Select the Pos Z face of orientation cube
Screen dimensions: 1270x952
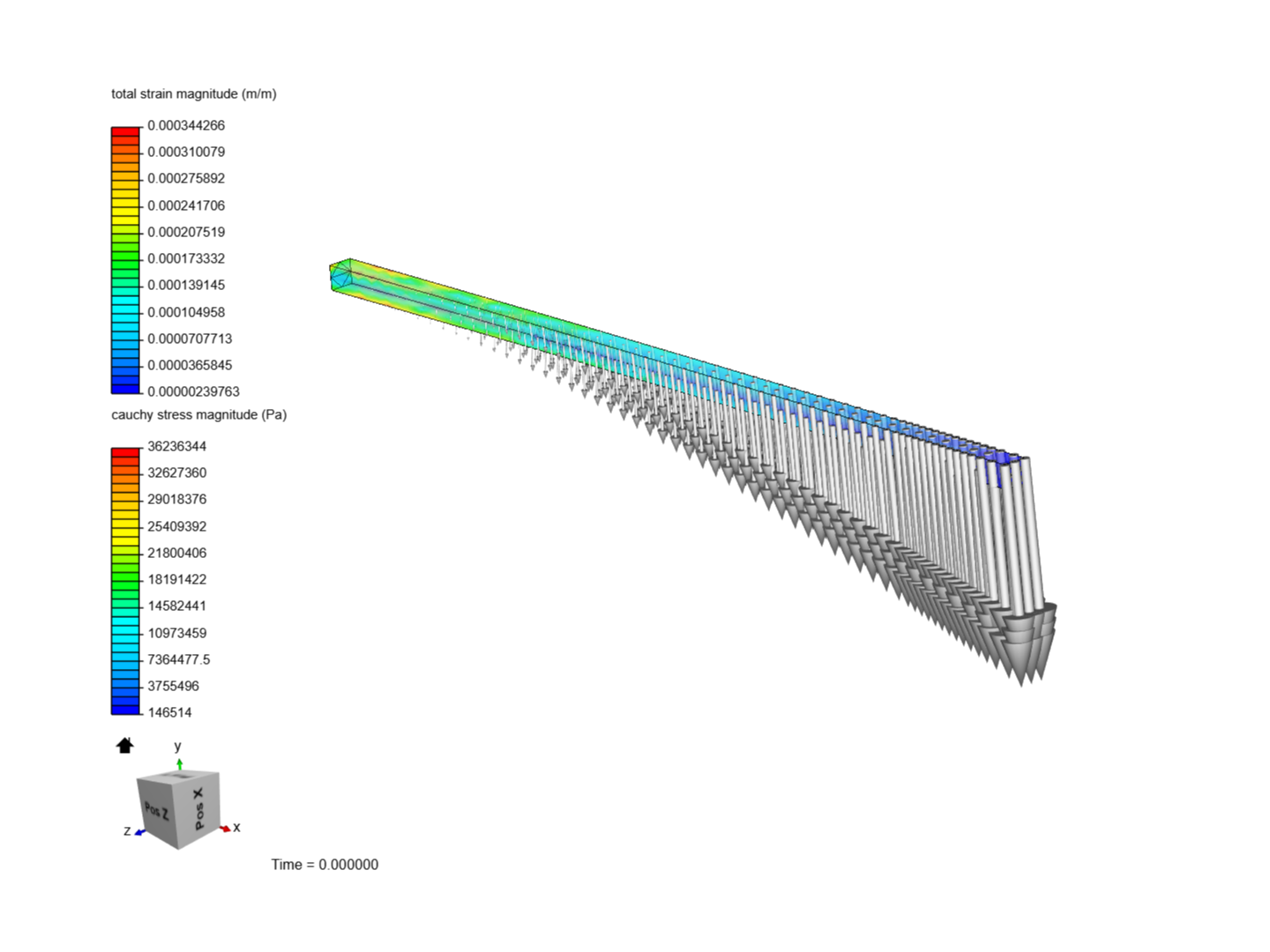157,811
